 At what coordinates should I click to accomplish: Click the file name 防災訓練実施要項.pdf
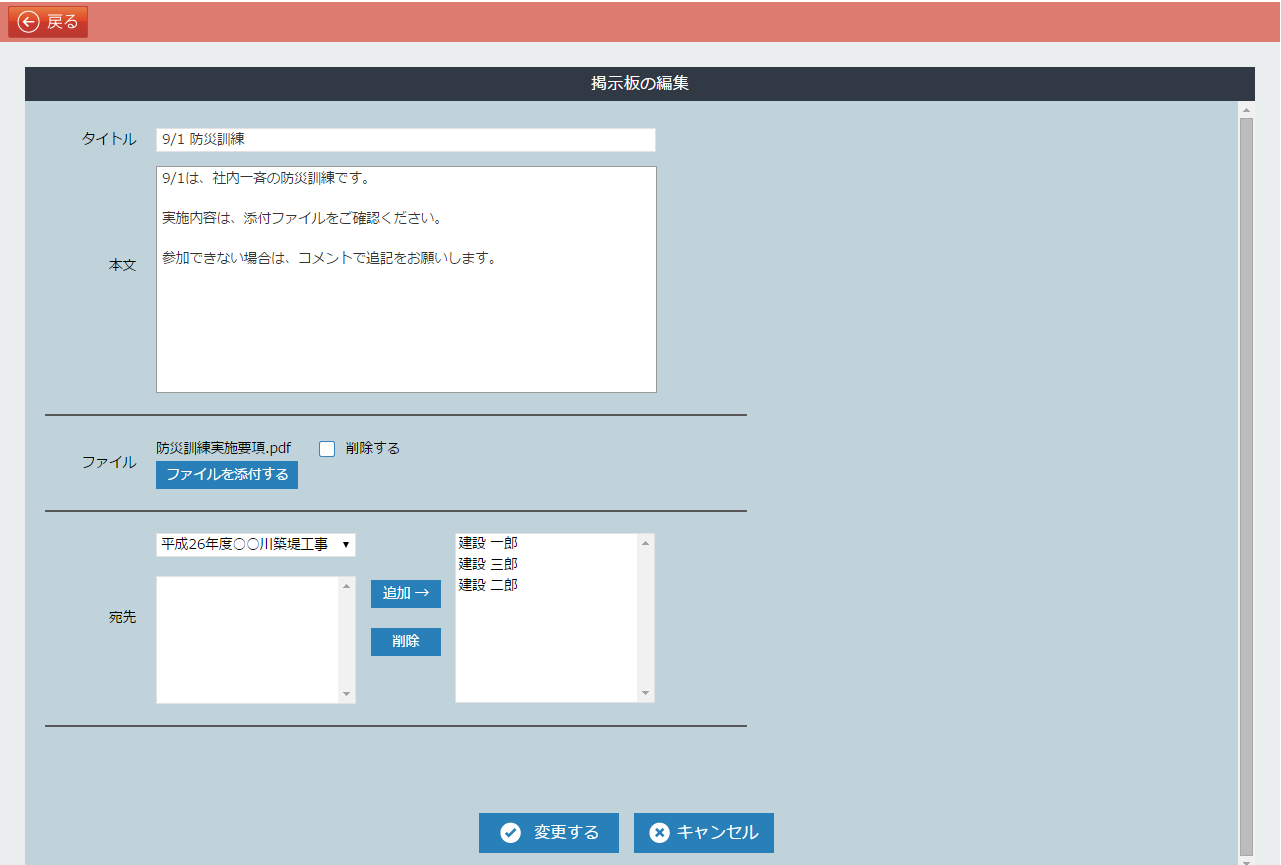tap(224, 448)
